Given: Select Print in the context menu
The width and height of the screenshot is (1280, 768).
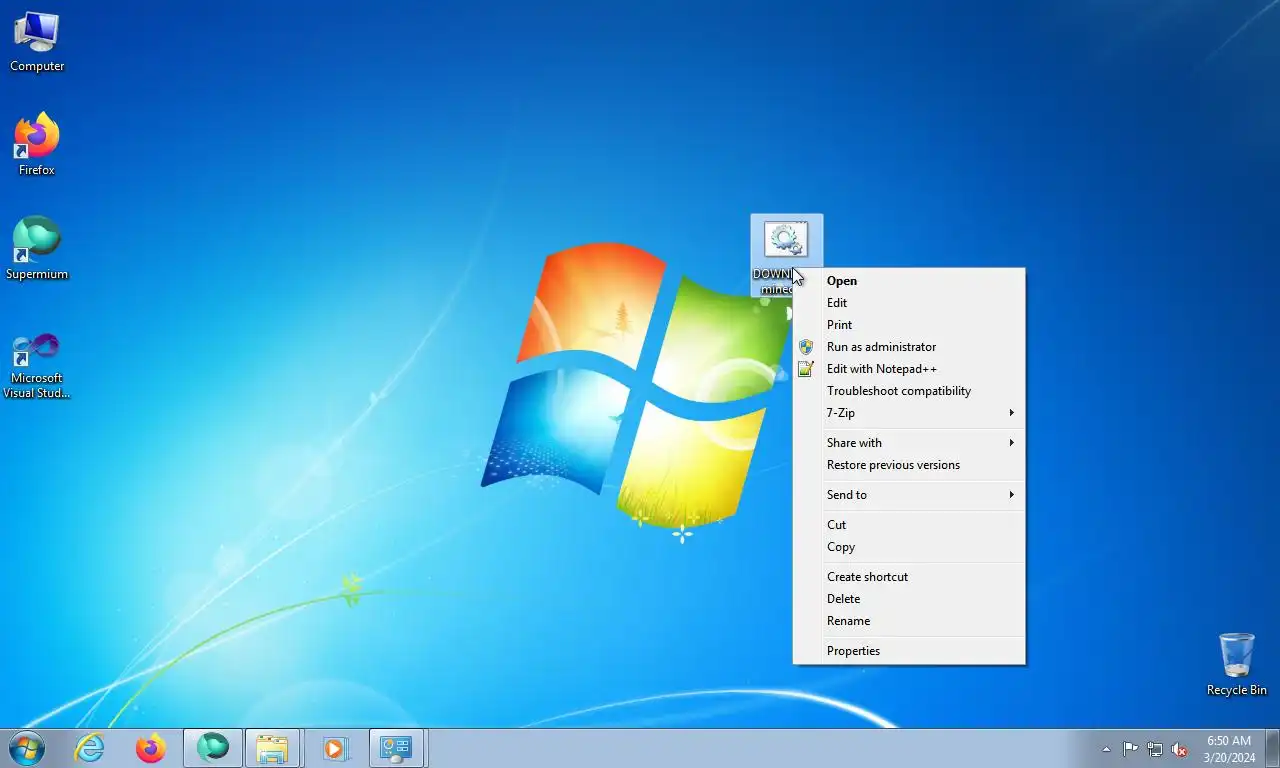Looking at the screenshot, I should pyautogui.click(x=909, y=325).
